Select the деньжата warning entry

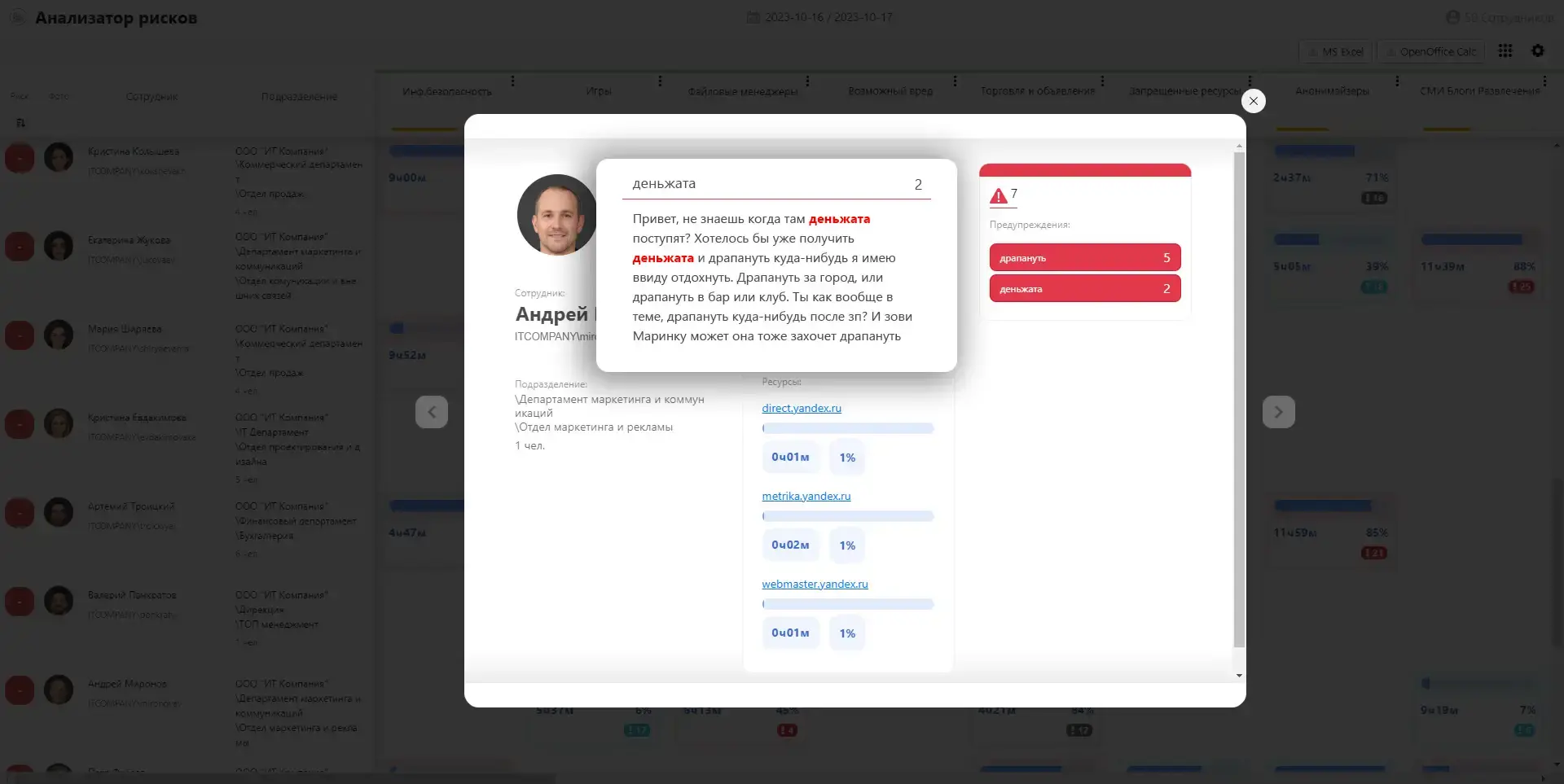pos(1085,288)
